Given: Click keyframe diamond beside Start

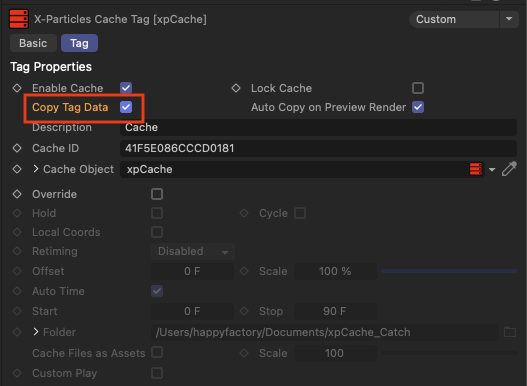Looking at the screenshot, I should 17,311.
